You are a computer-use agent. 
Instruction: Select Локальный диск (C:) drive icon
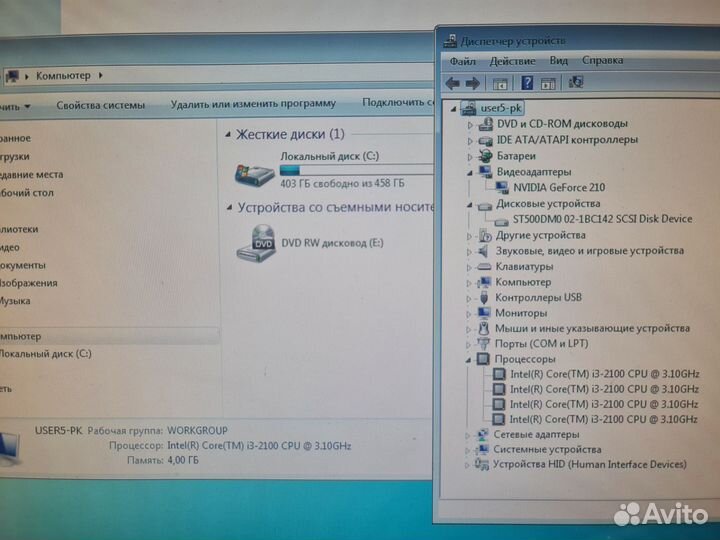[254, 174]
